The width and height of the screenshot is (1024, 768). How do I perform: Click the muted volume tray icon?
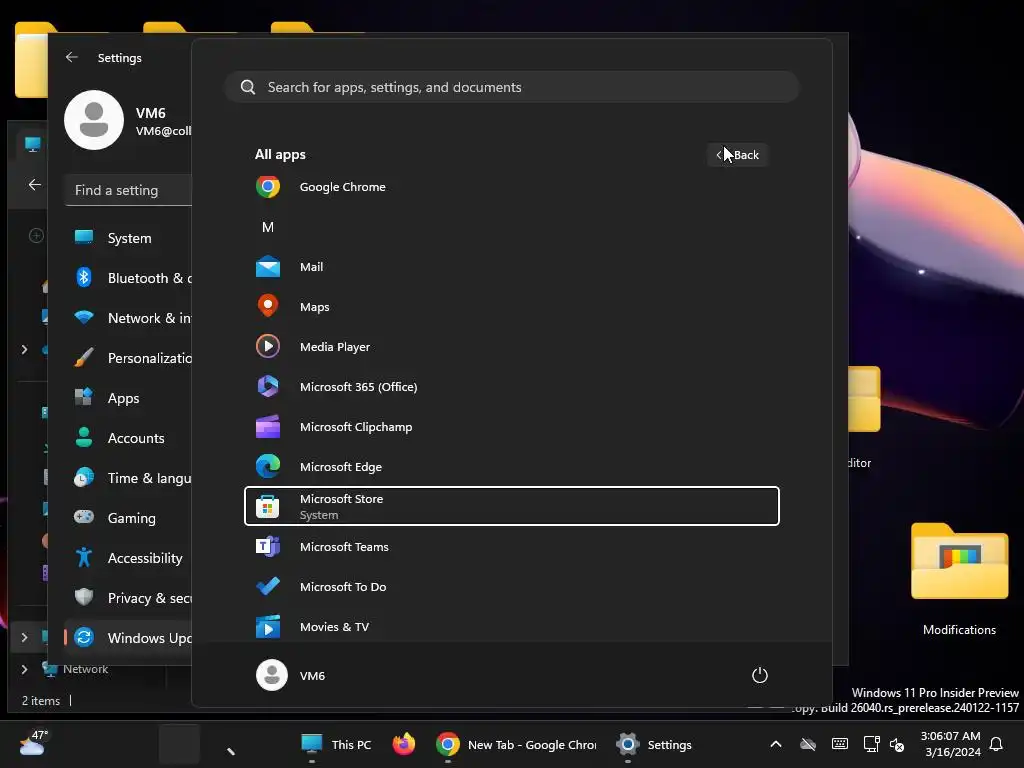coord(897,744)
